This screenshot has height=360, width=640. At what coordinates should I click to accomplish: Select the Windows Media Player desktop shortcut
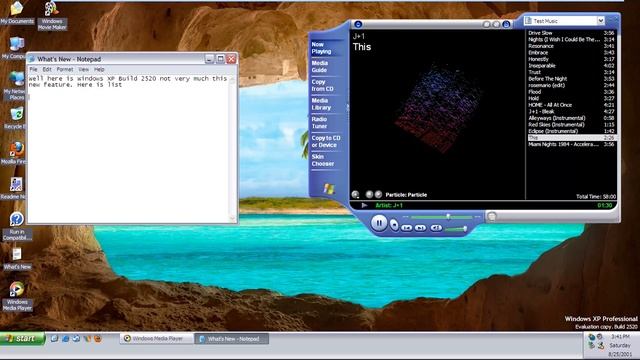17,296
